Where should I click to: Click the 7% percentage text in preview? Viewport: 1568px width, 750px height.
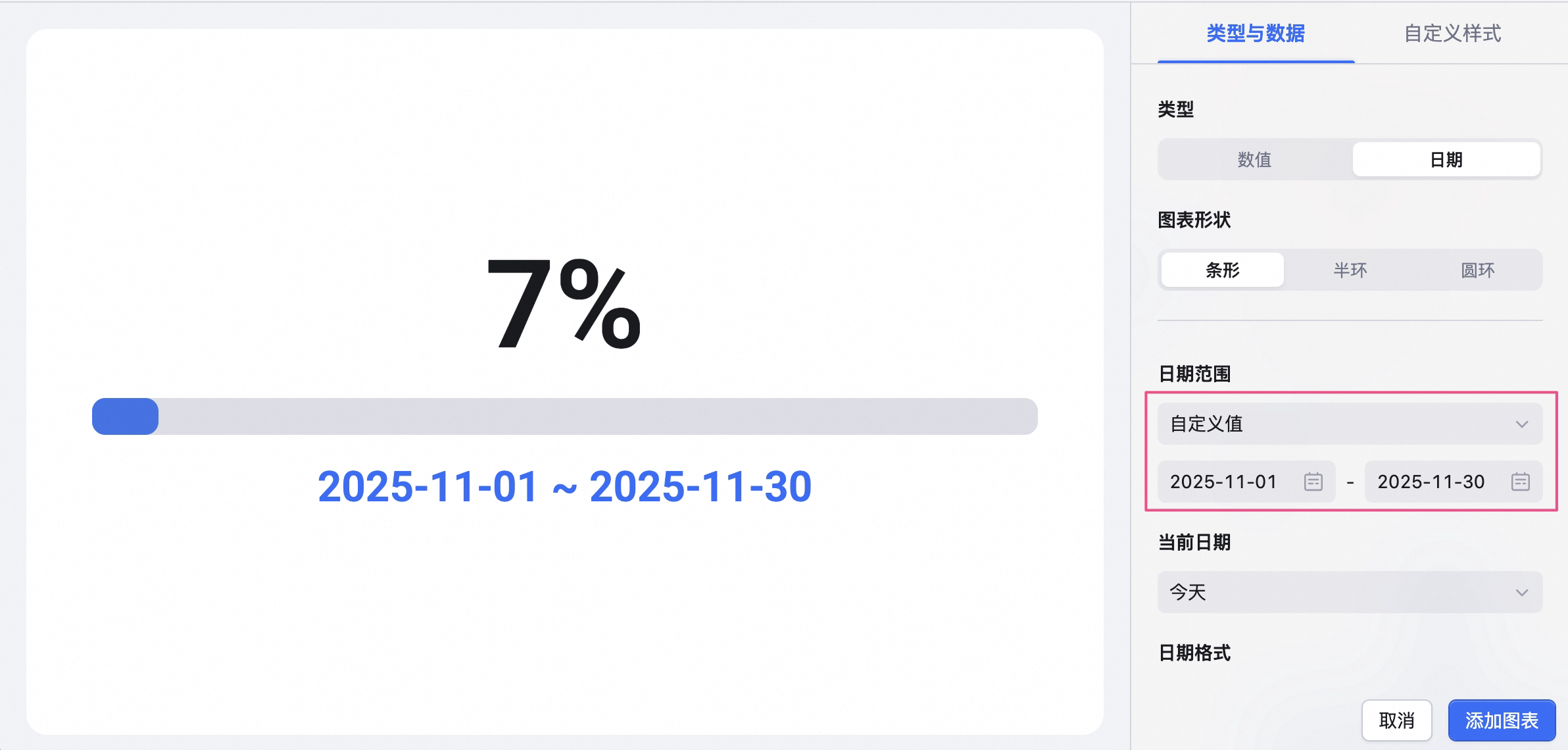point(564,304)
